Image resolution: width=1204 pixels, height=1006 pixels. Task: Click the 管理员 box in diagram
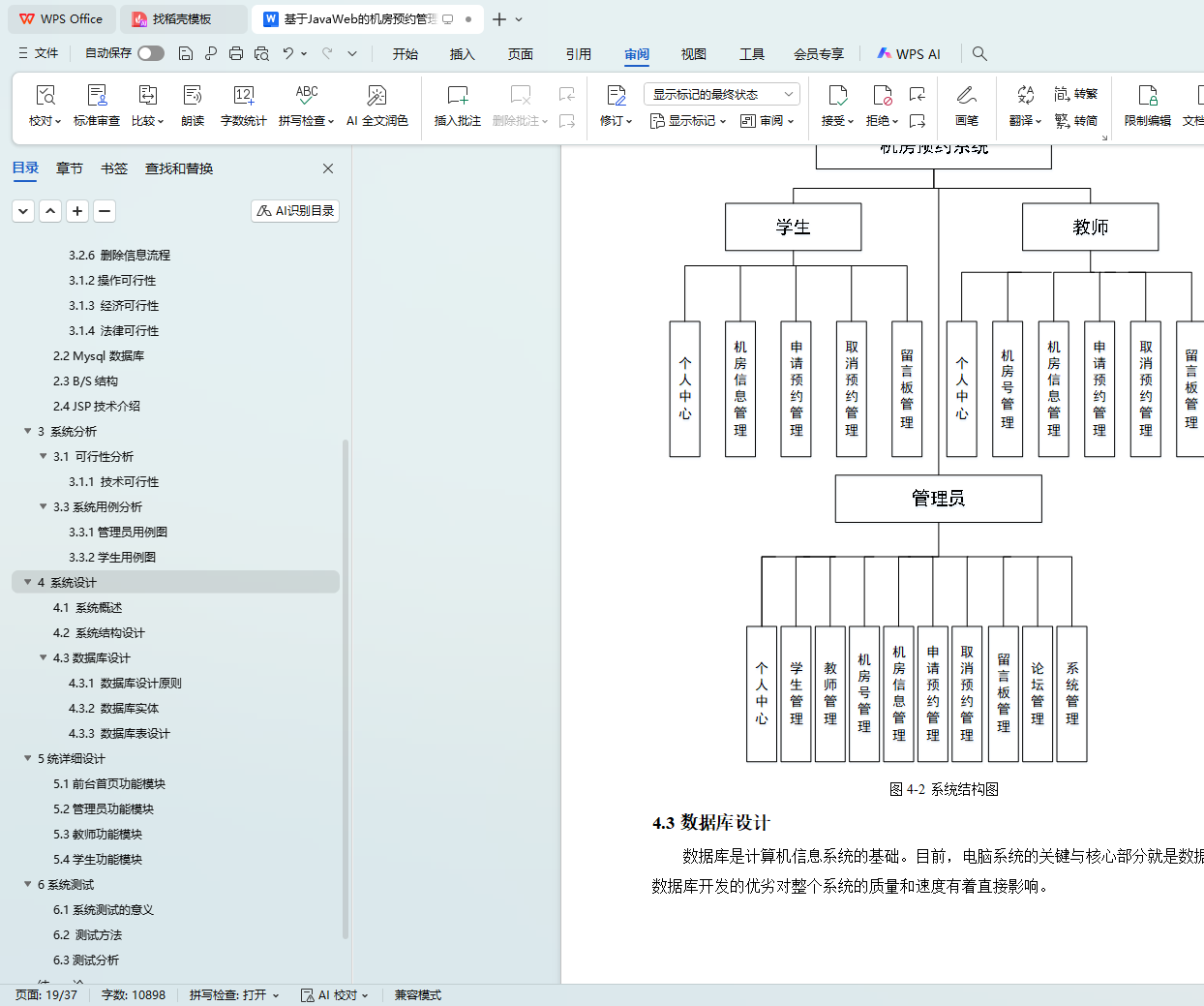[939, 499]
